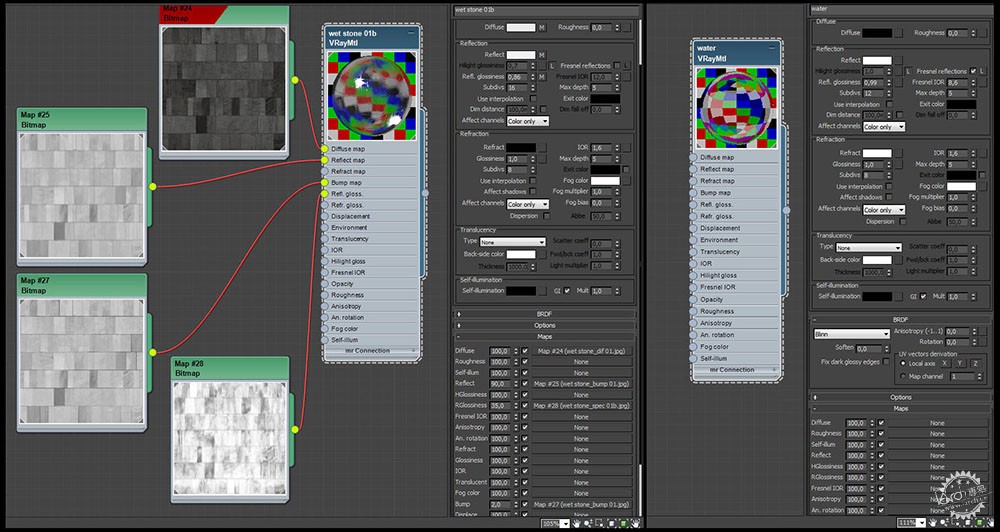Click the green zoom extents selected icon, left editor
Screen dimensions: 1000x532
pos(624,523)
